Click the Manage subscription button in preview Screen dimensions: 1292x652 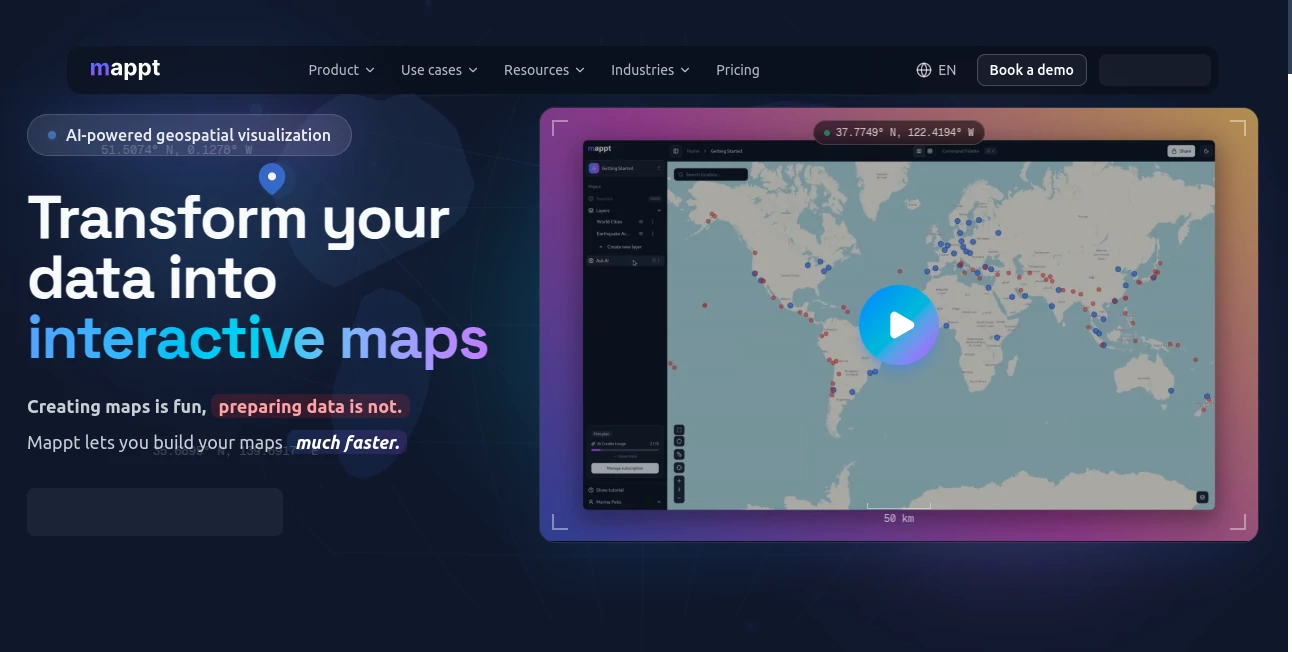(625, 468)
